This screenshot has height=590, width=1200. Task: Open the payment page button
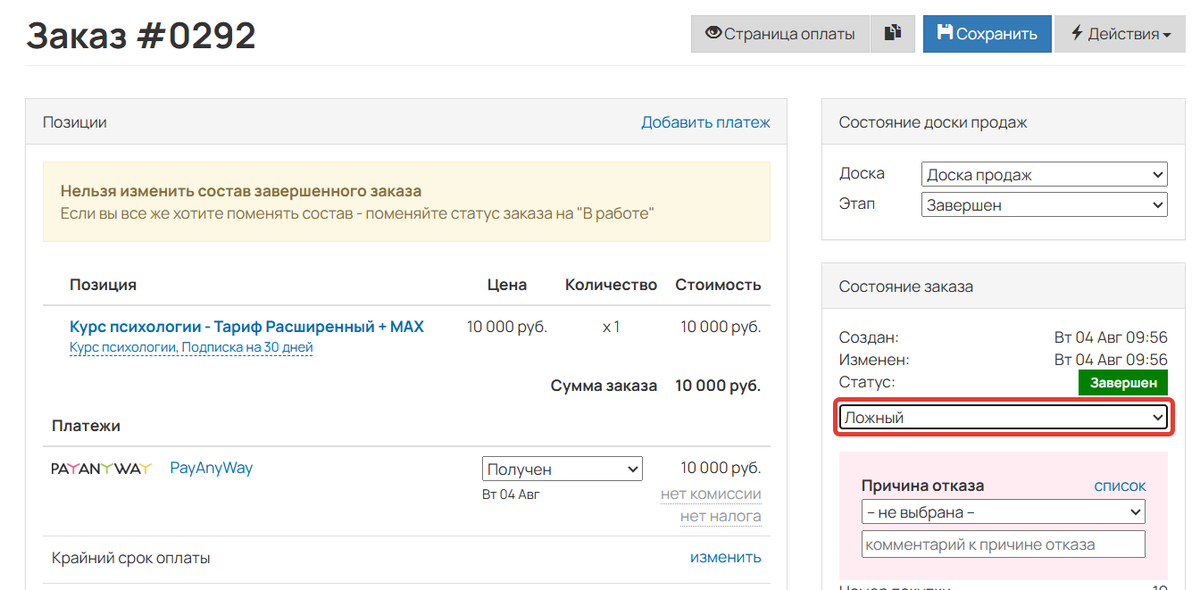point(780,34)
